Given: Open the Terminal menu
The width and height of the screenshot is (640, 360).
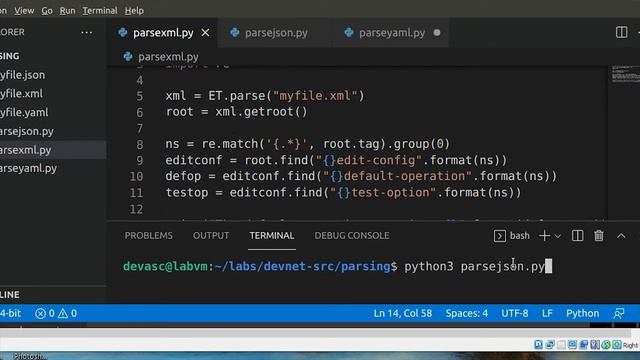Looking at the screenshot, I should pos(100,11).
